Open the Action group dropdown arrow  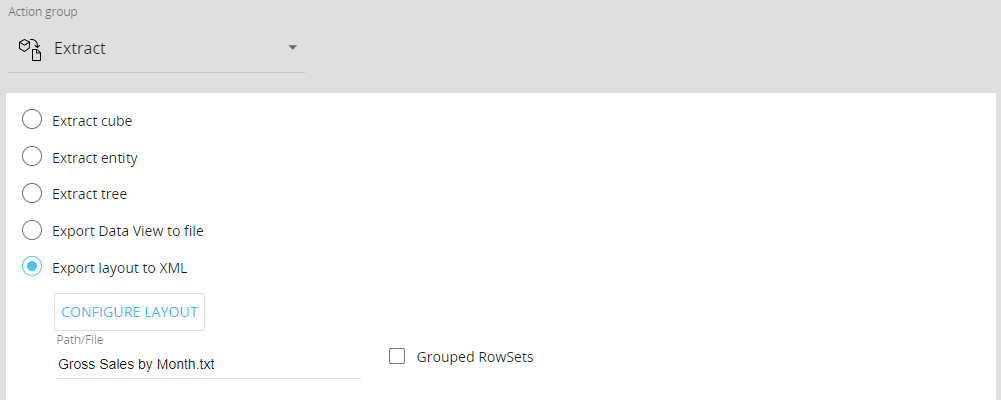(x=292, y=48)
